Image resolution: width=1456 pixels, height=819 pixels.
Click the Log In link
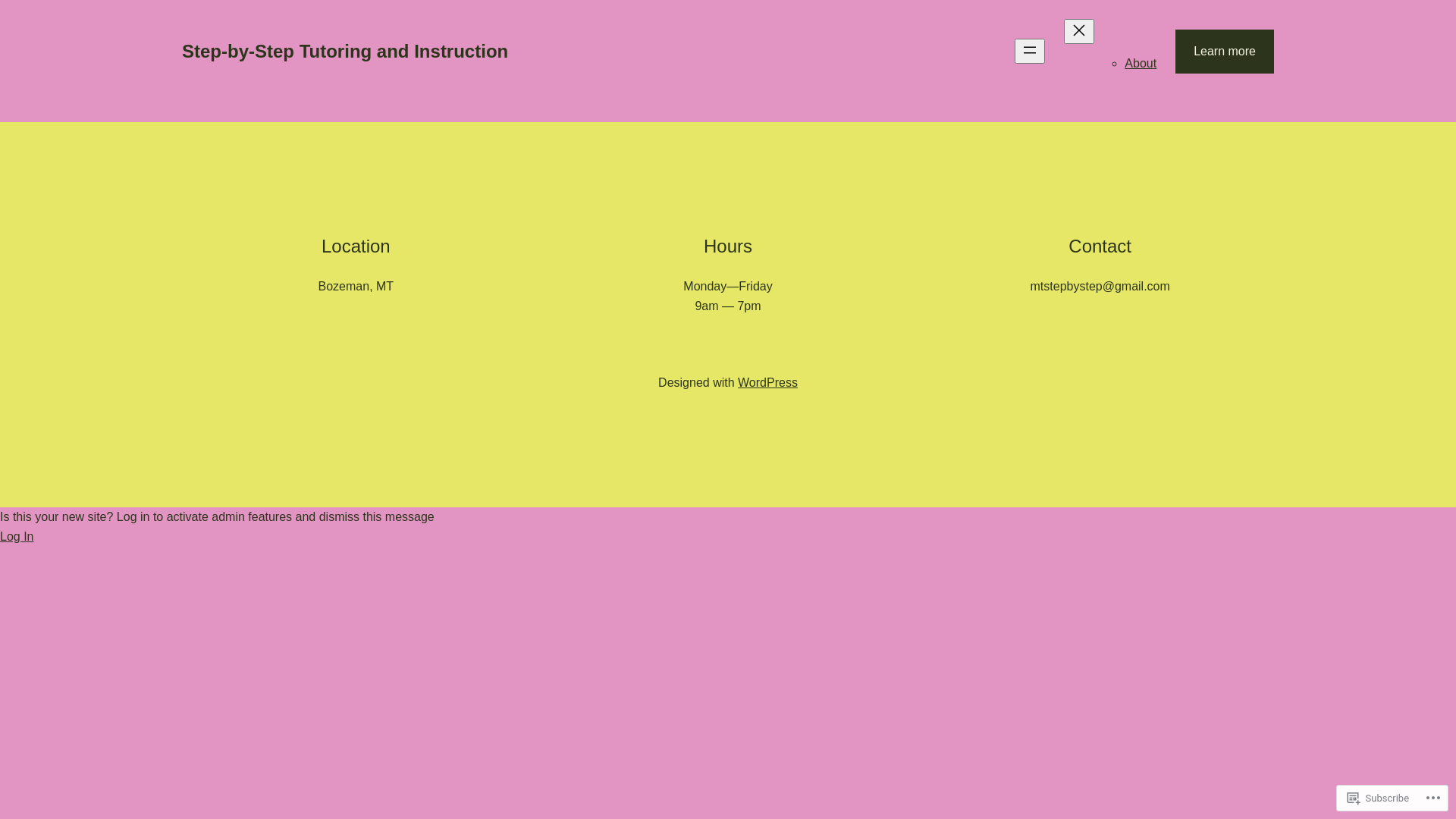coord(17,537)
